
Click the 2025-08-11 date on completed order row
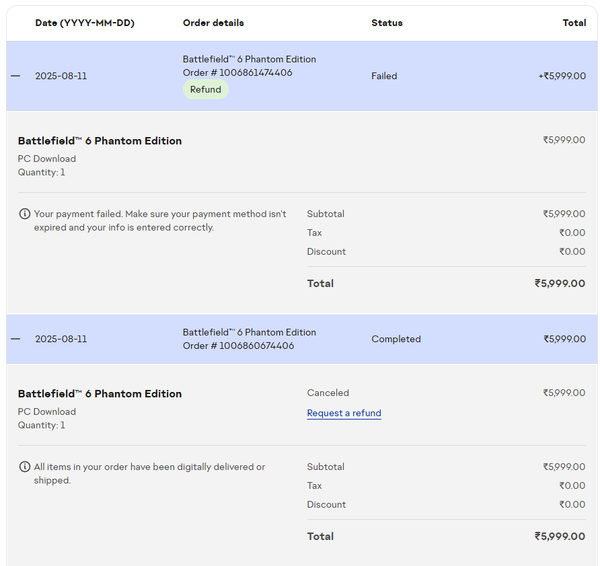point(61,339)
